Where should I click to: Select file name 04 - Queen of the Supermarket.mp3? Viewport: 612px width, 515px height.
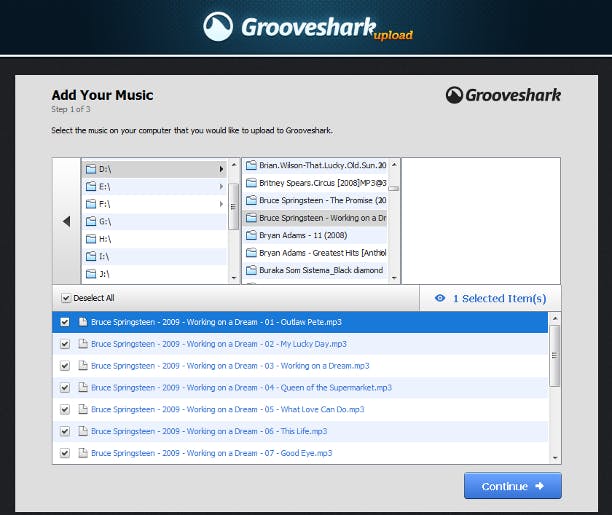coord(241,388)
